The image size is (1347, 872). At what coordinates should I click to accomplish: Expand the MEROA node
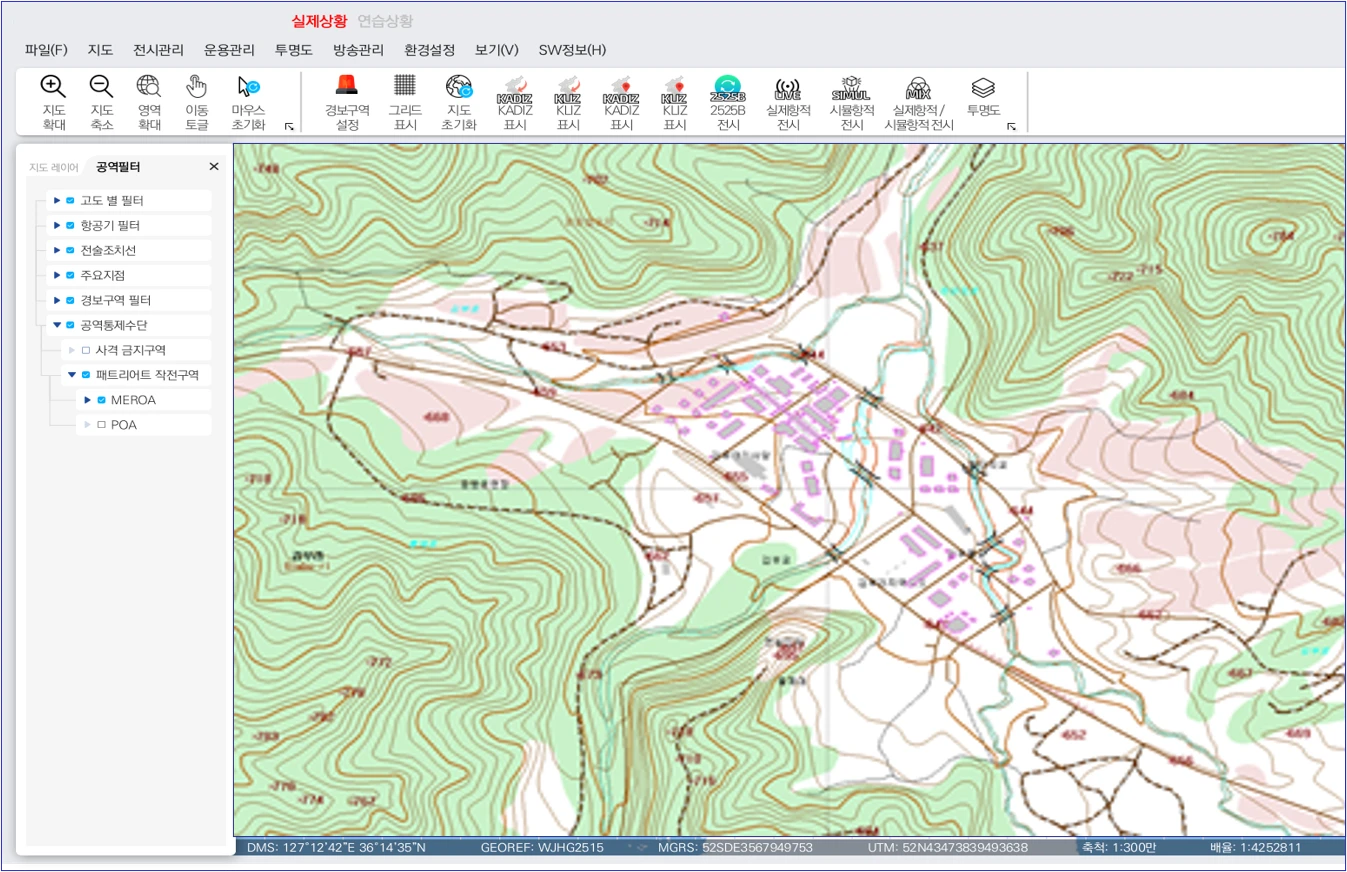[88, 400]
